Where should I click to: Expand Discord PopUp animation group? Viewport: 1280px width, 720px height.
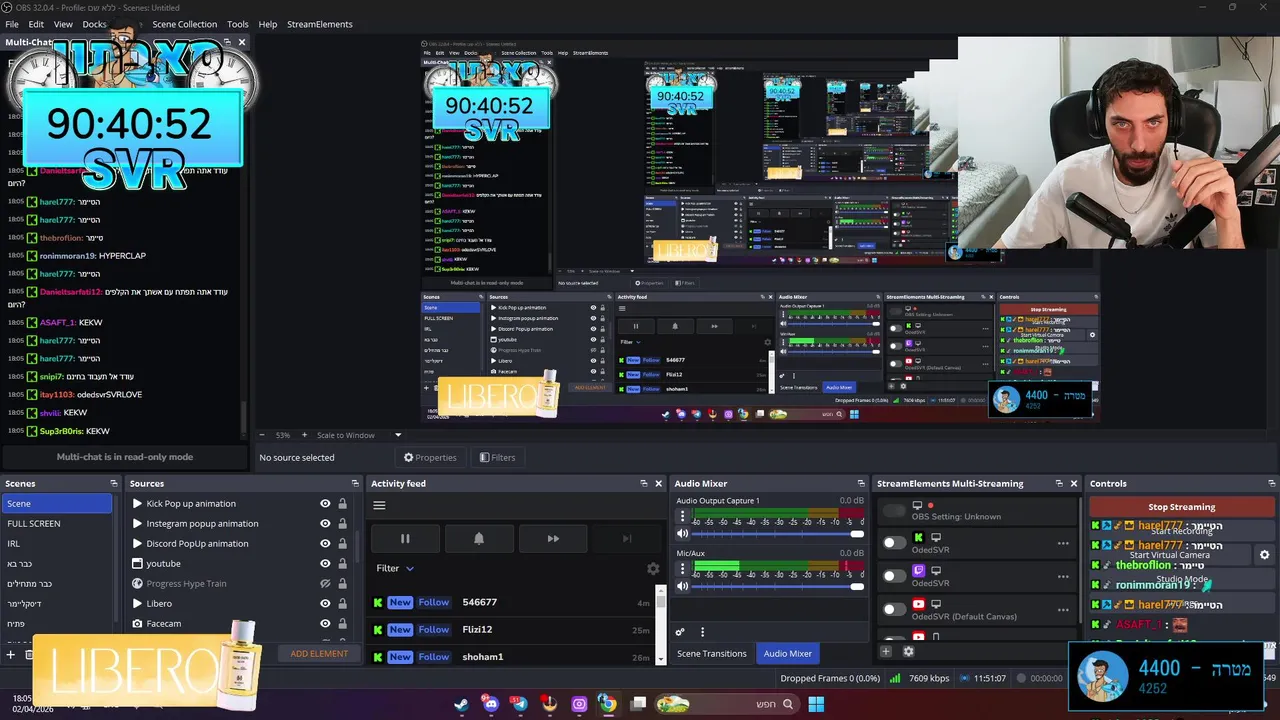pyautogui.click(x=137, y=544)
